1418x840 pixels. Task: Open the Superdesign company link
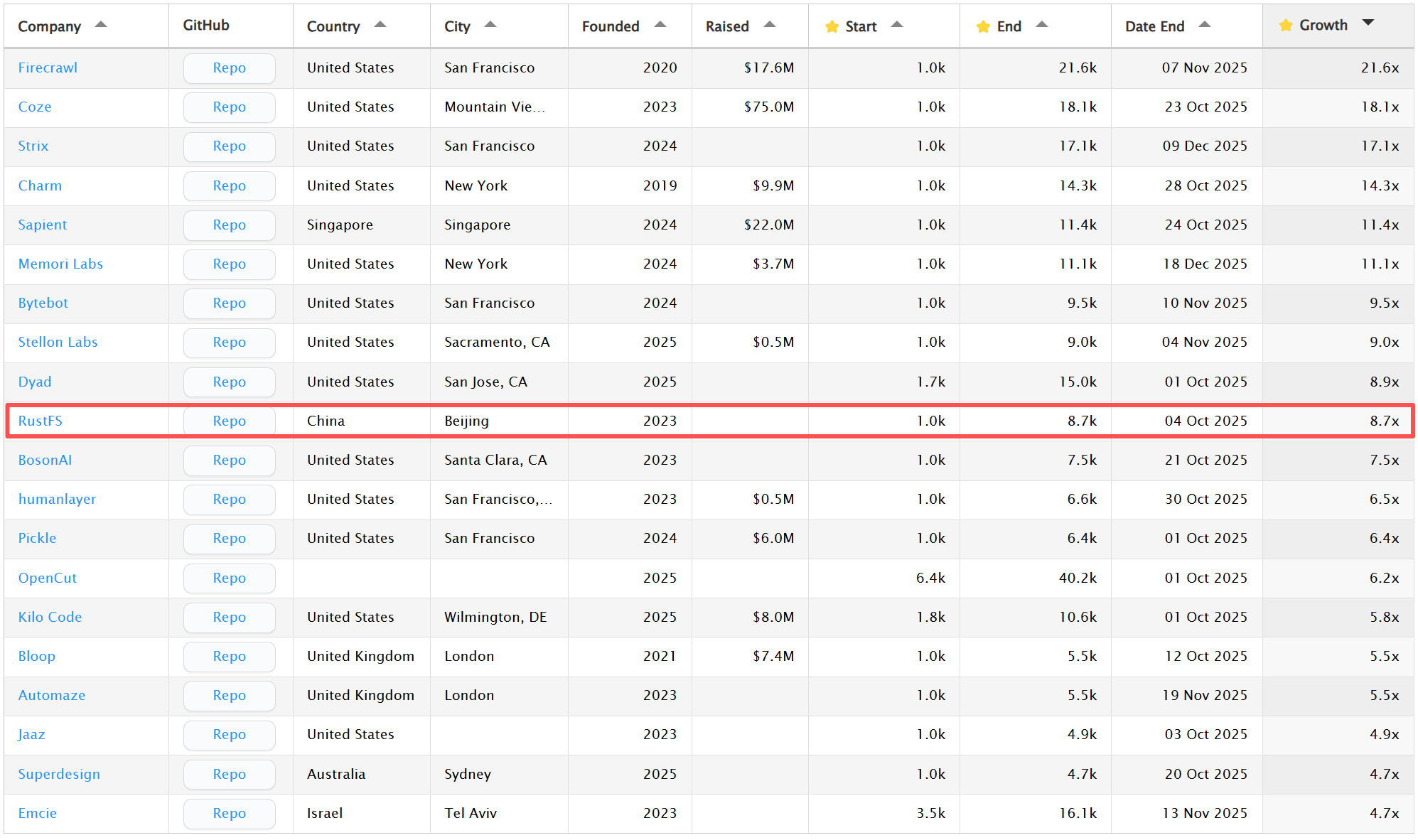59,774
